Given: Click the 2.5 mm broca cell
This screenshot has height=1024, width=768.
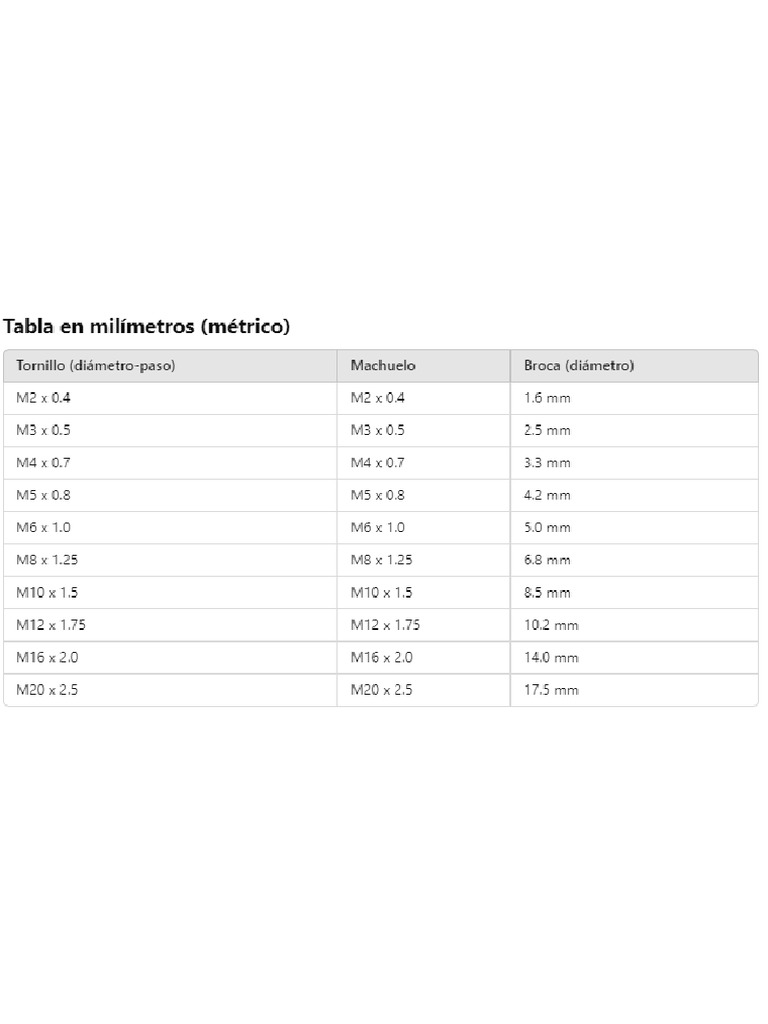Looking at the screenshot, I should click(547, 430).
